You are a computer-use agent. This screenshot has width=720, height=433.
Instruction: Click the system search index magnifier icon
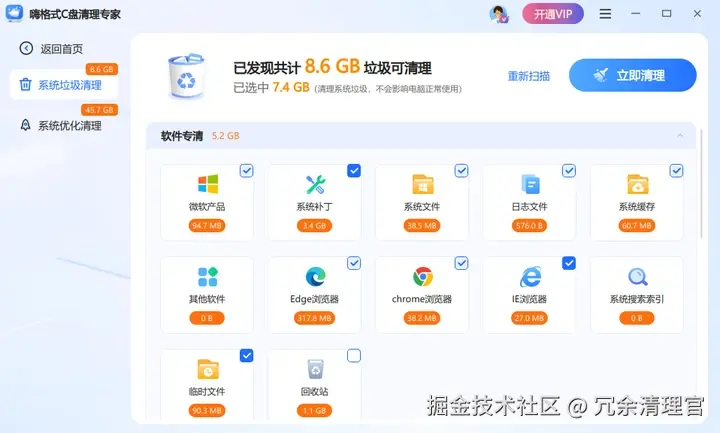point(637,277)
